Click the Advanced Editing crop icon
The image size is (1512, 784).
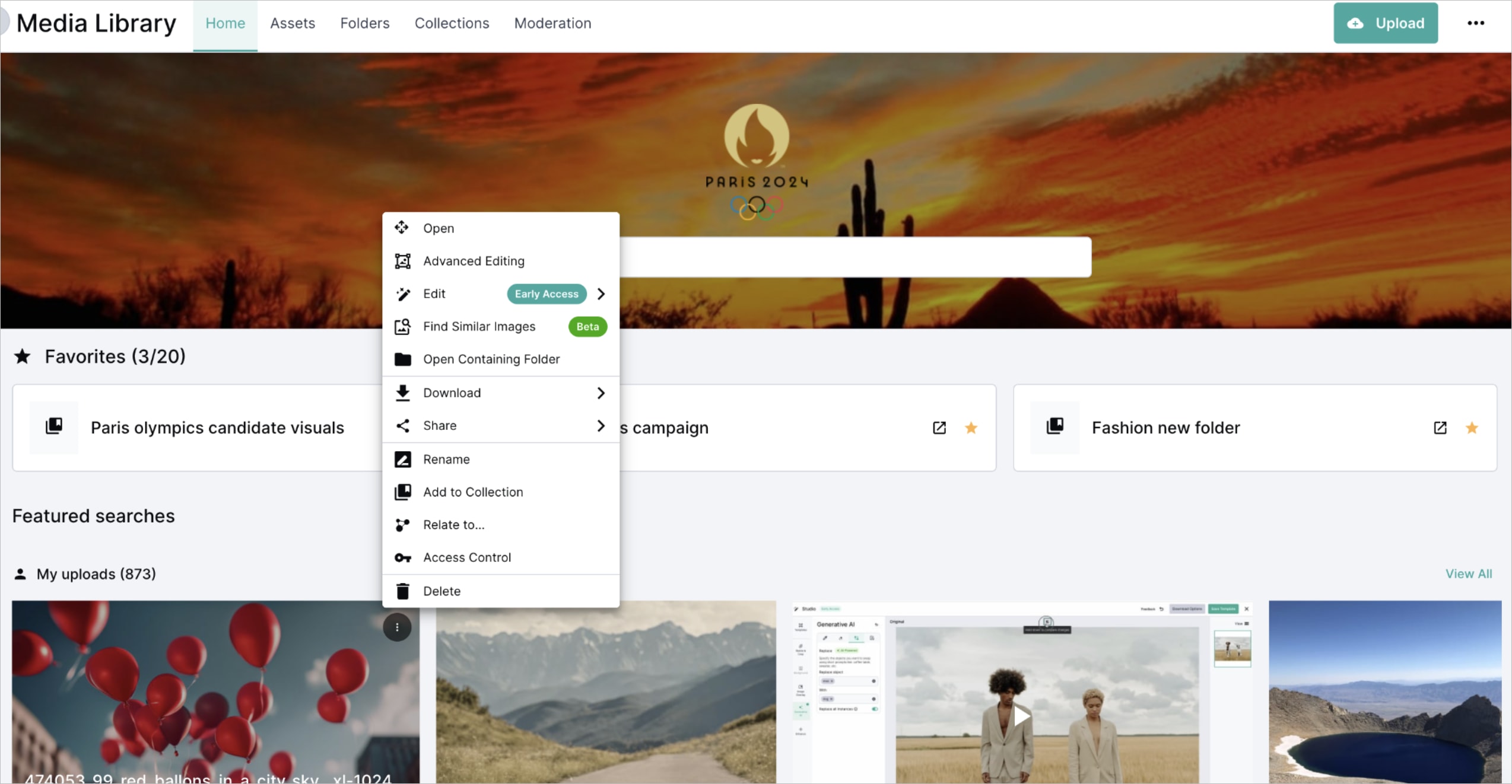402,261
